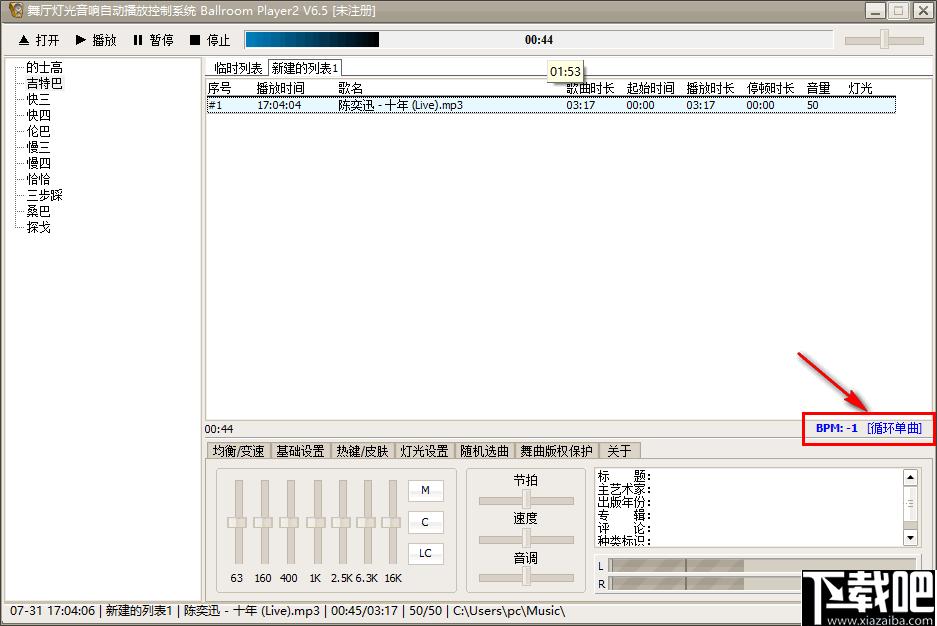Viewport: 937px width, 626px height.
Task: Select the 三步踩 category
Action: point(44,195)
